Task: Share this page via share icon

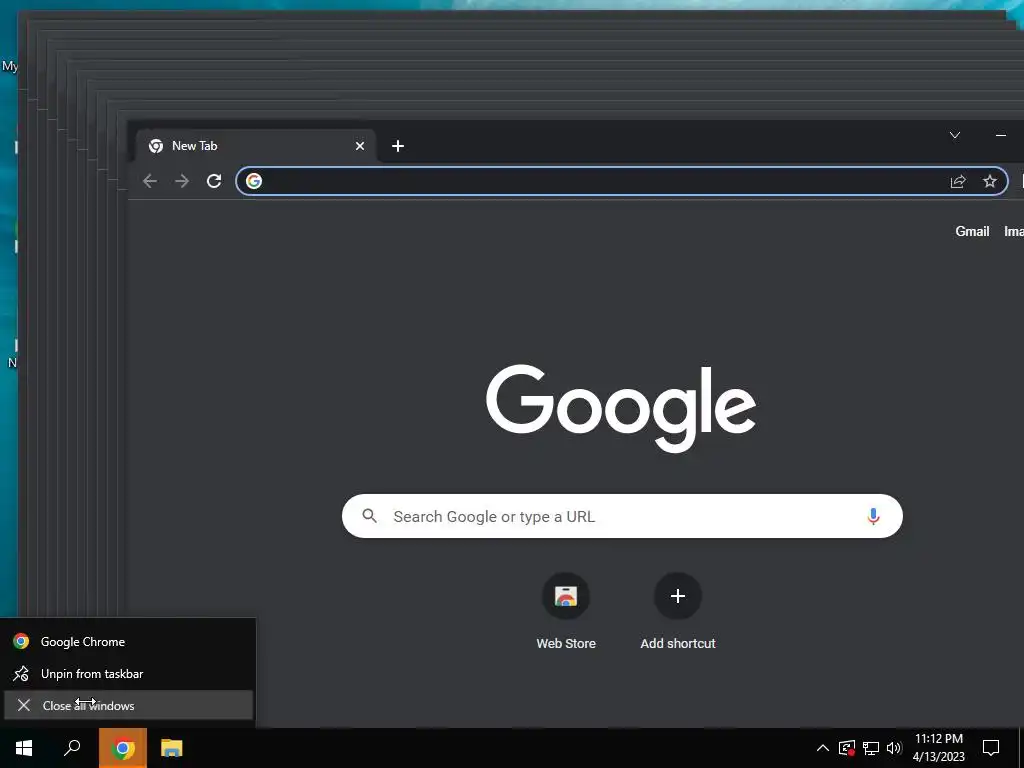Action: coord(957,182)
